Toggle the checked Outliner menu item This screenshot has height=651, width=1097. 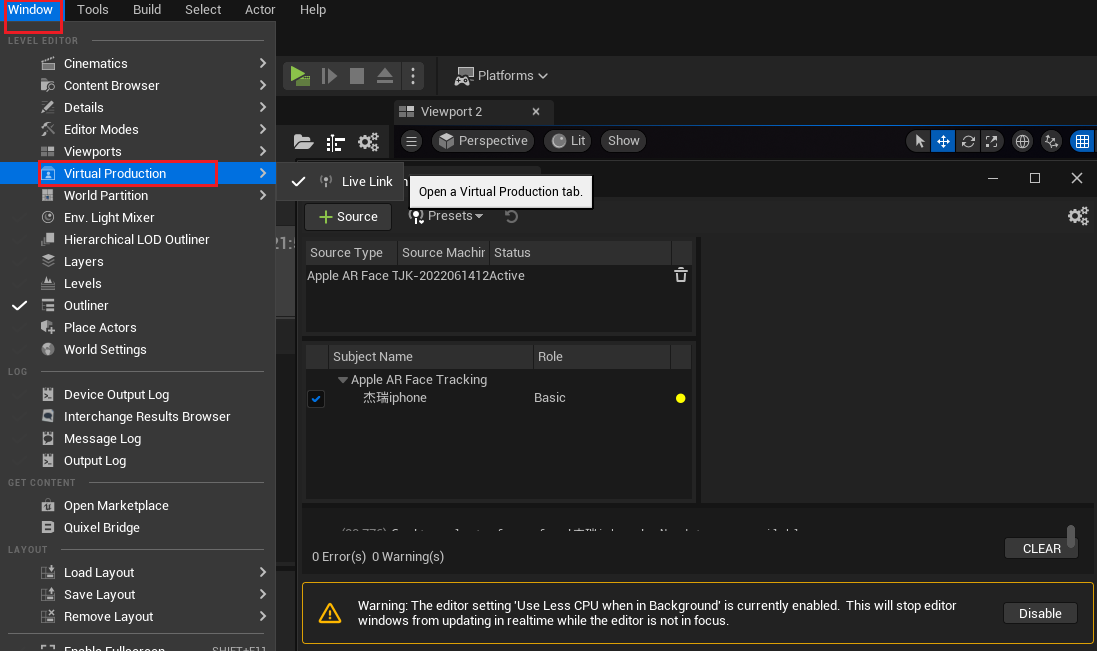click(138, 306)
